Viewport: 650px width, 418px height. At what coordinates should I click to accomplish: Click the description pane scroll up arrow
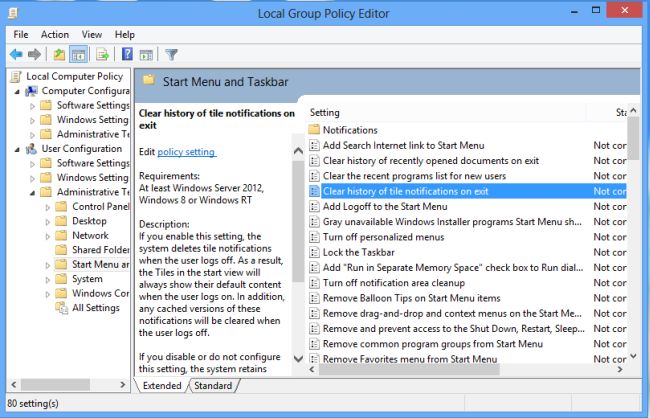click(x=298, y=151)
